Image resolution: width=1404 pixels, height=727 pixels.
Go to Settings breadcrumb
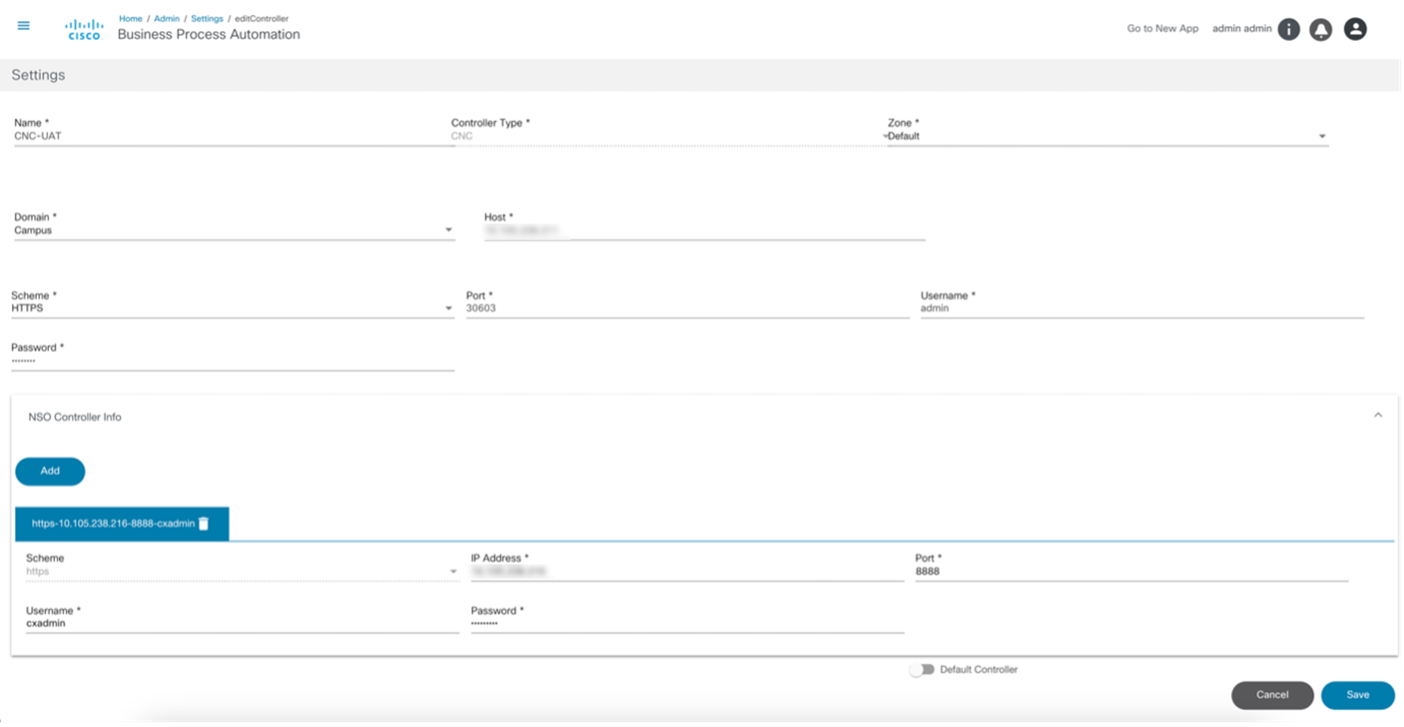point(207,18)
